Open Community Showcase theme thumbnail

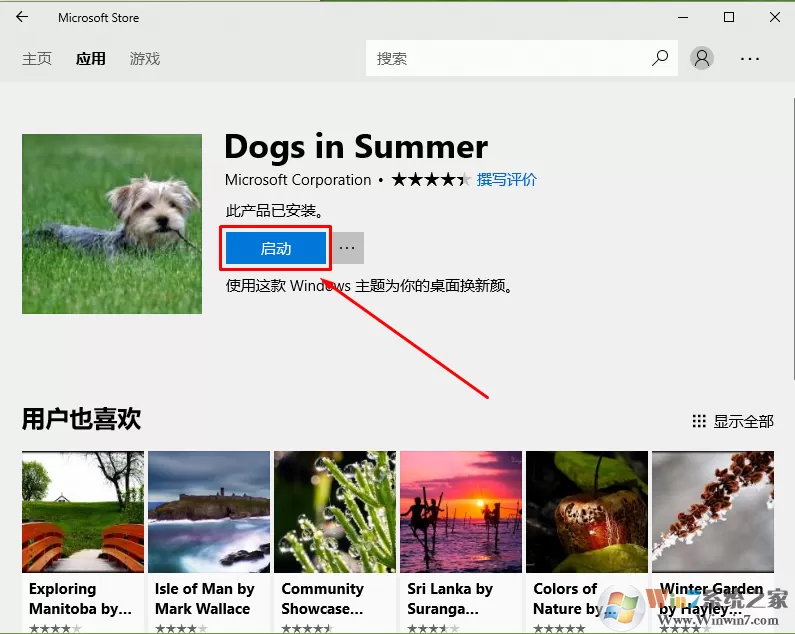[x=335, y=512]
